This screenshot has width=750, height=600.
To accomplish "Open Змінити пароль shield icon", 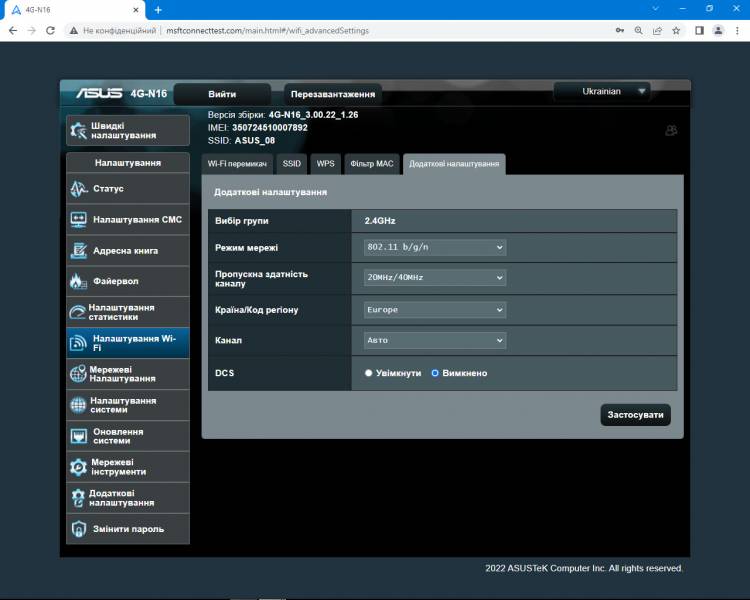I will (x=78, y=529).
